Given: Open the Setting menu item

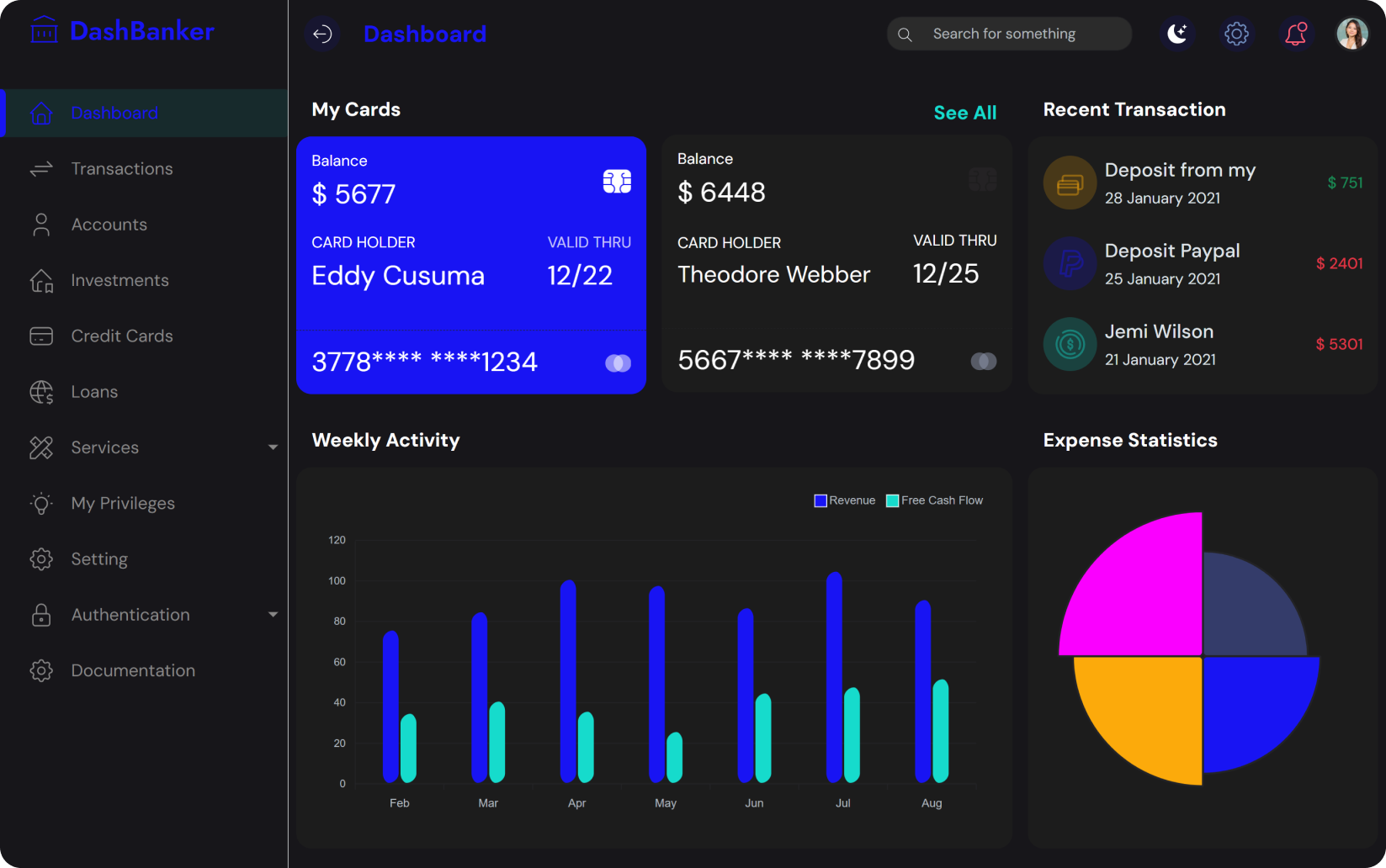Looking at the screenshot, I should point(99,558).
